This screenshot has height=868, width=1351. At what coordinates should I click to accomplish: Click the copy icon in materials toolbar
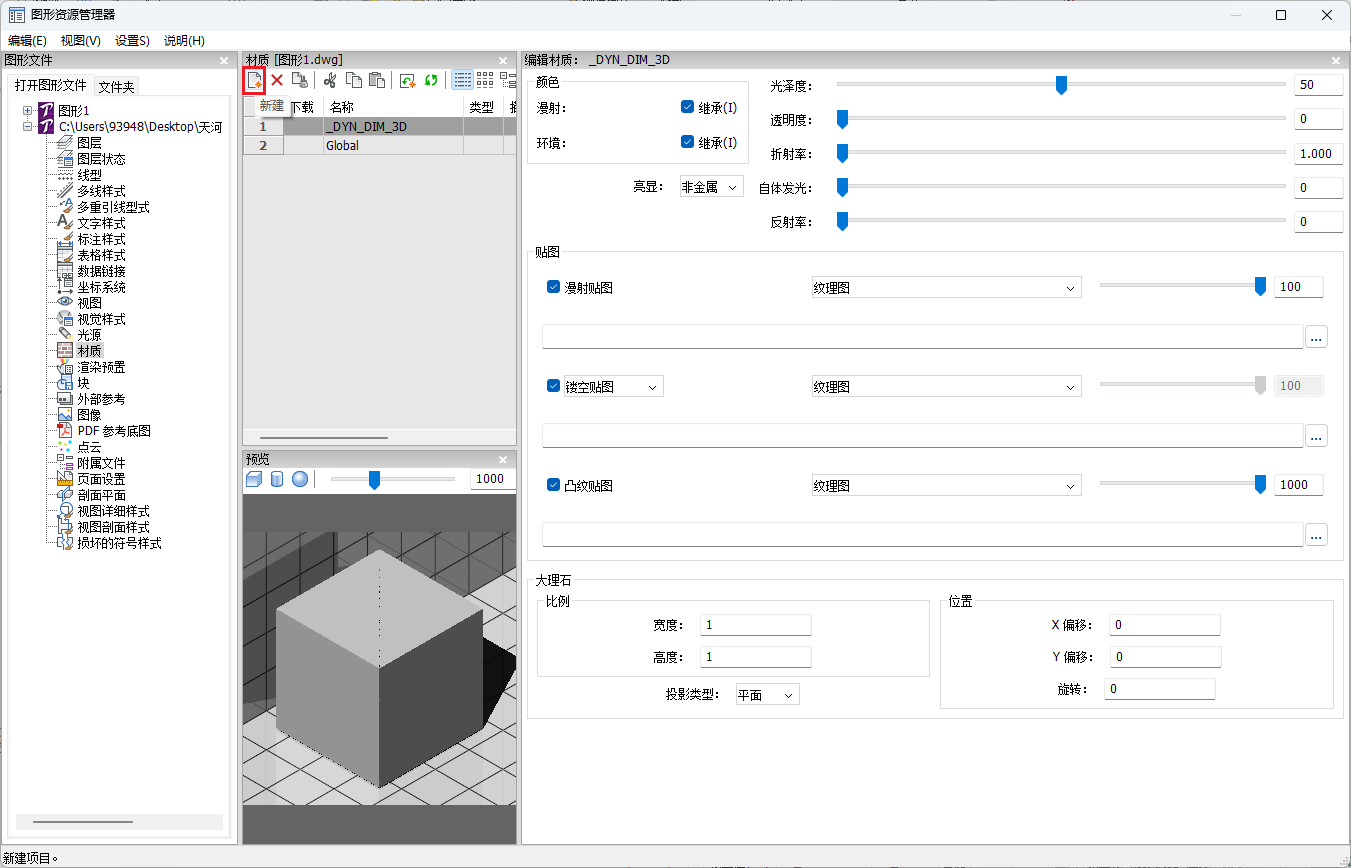pyautogui.click(x=353, y=80)
